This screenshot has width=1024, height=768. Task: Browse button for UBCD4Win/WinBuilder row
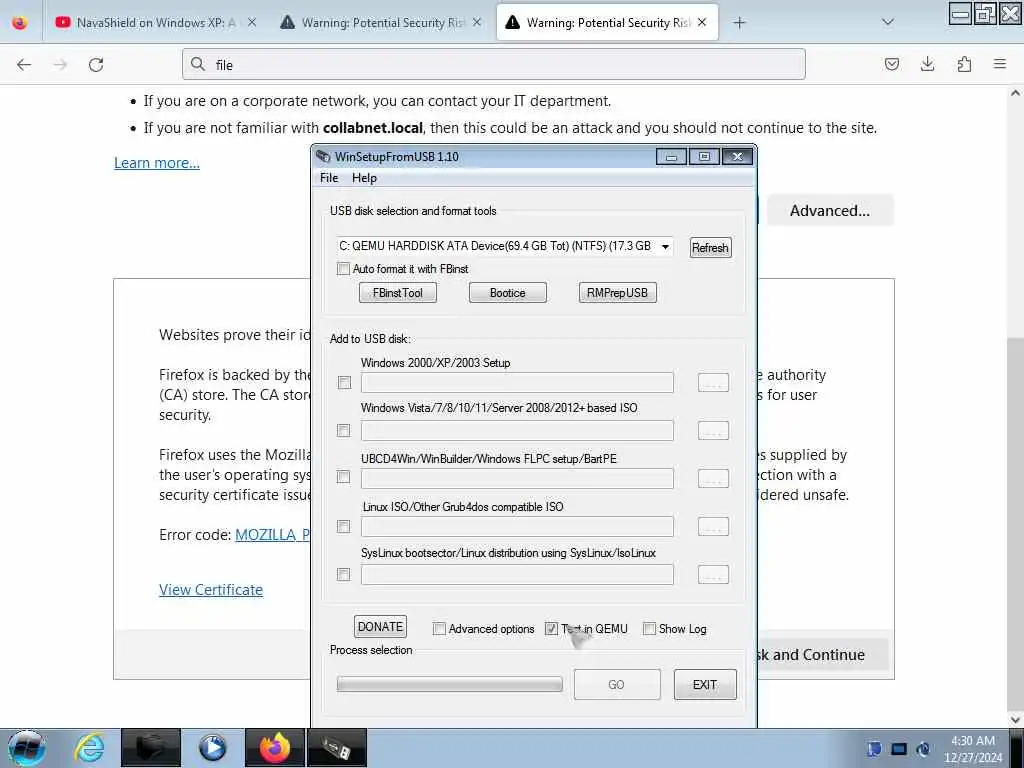click(x=713, y=479)
